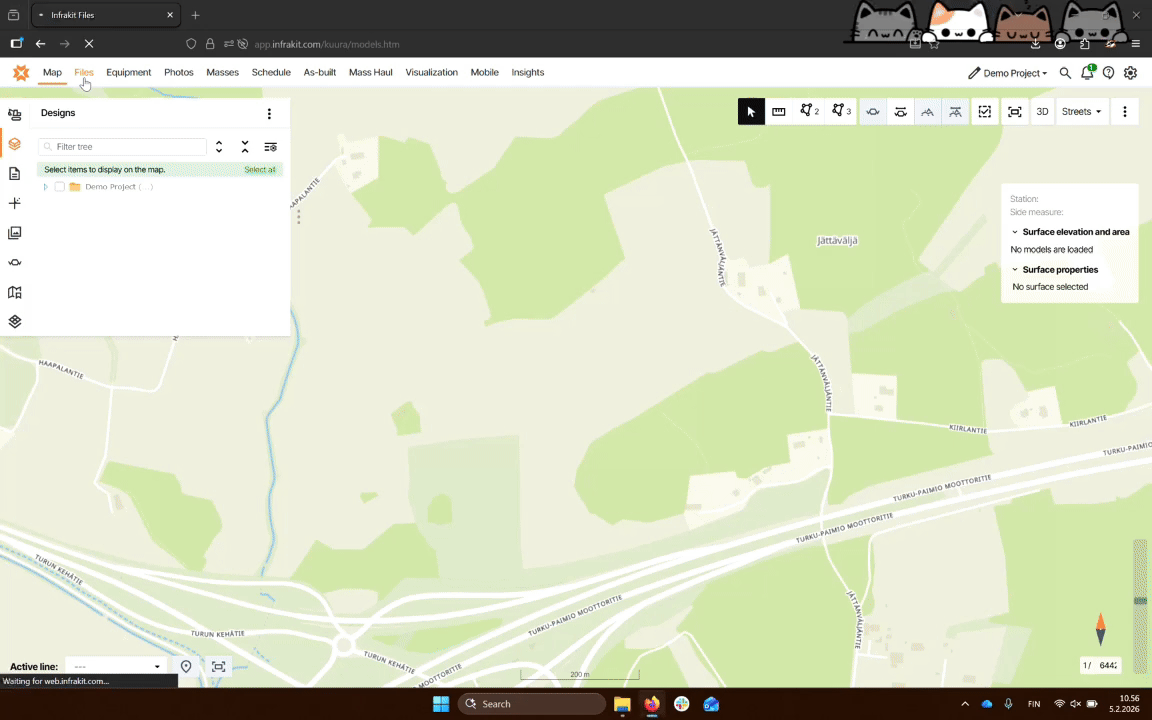Click the Infrakit orange logo

click(x=21, y=72)
